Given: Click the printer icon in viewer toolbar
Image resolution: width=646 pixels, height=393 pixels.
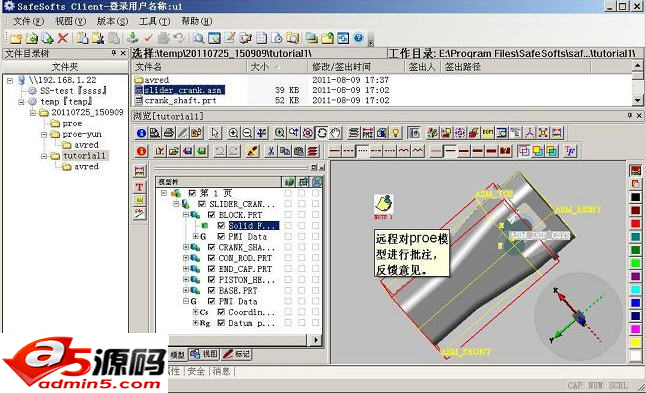Looking at the screenshot, I should click(x=169, y=133).
